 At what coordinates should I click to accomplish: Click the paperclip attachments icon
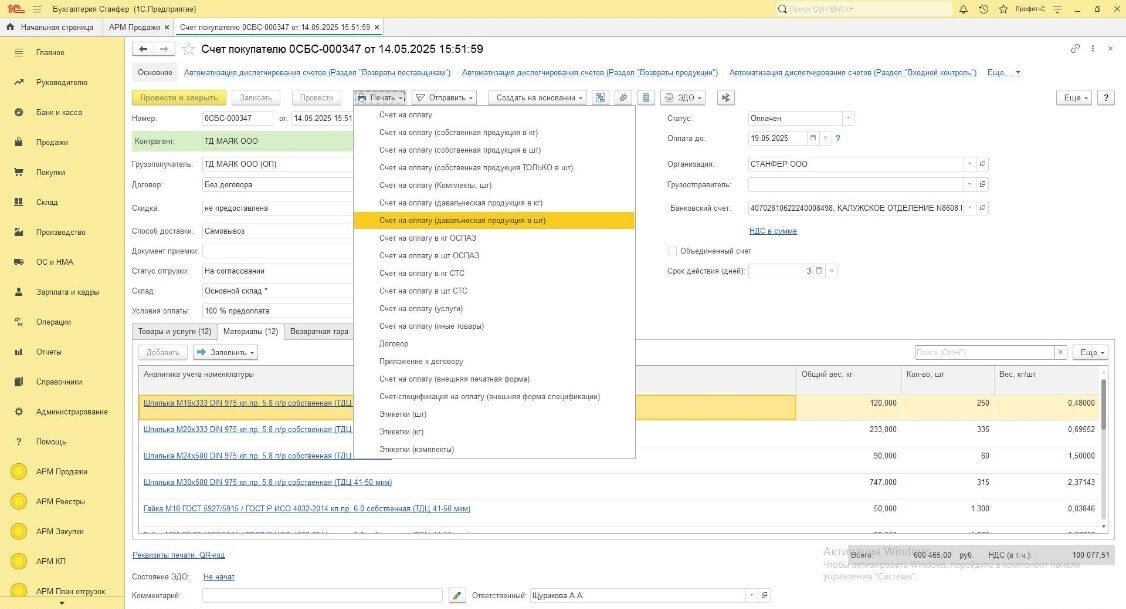pyautogui.click(x=622, y=98)
